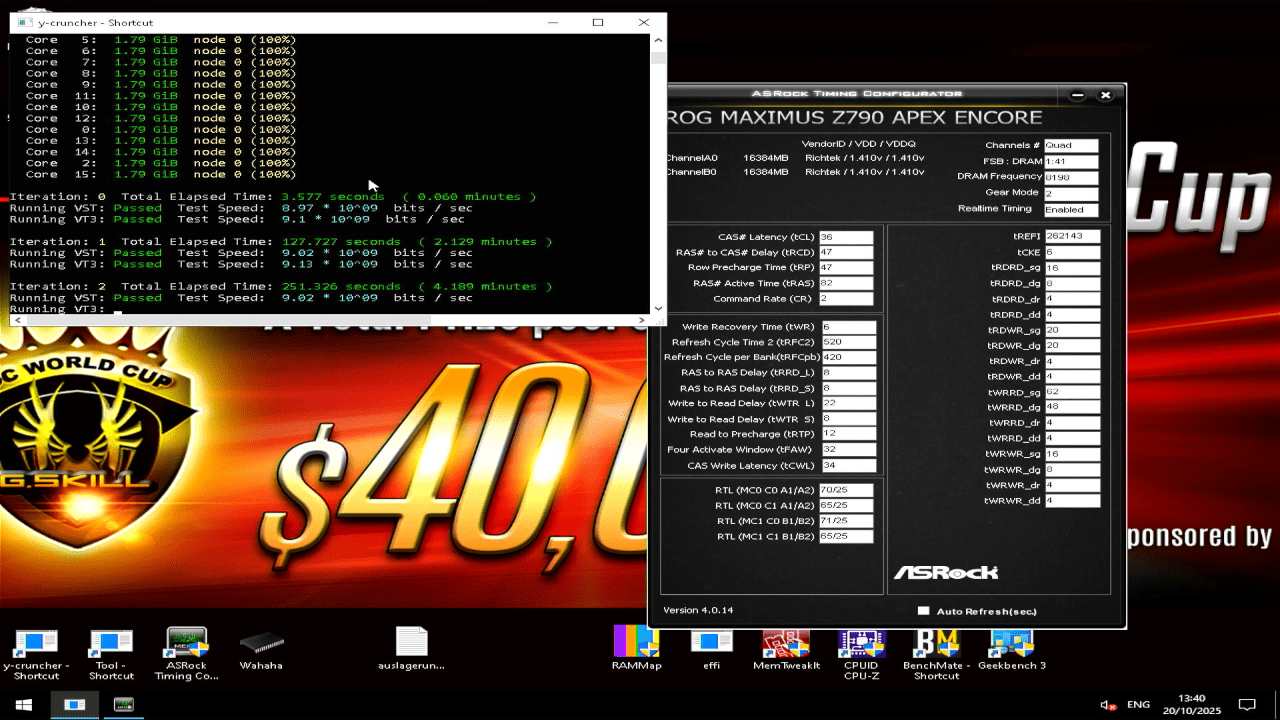
Task: Click the muted volume tray icon
Action: coord(1108,704)
